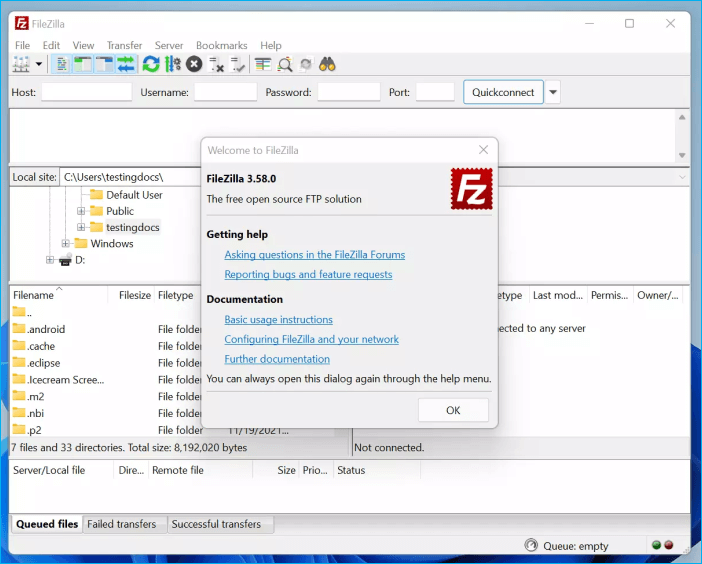Open the Site Manager dropdown arrow
This screenshot has height=564, width=702.
(39, 64)
